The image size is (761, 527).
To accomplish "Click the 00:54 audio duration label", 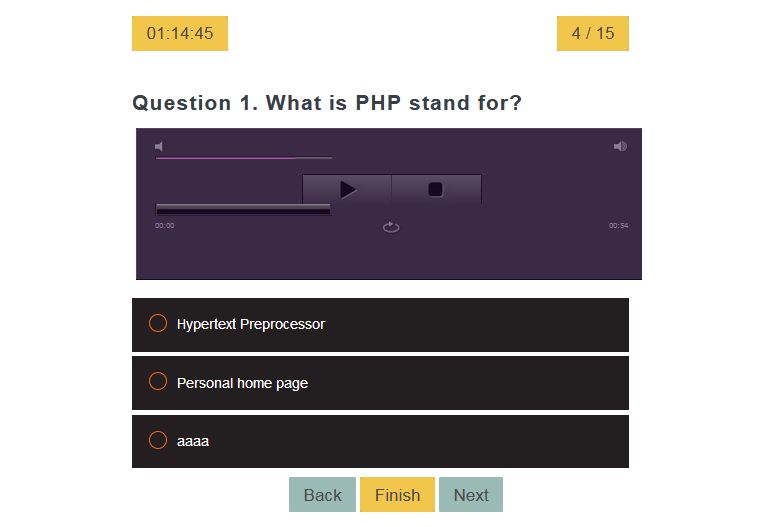I will (x=618, y=226).
